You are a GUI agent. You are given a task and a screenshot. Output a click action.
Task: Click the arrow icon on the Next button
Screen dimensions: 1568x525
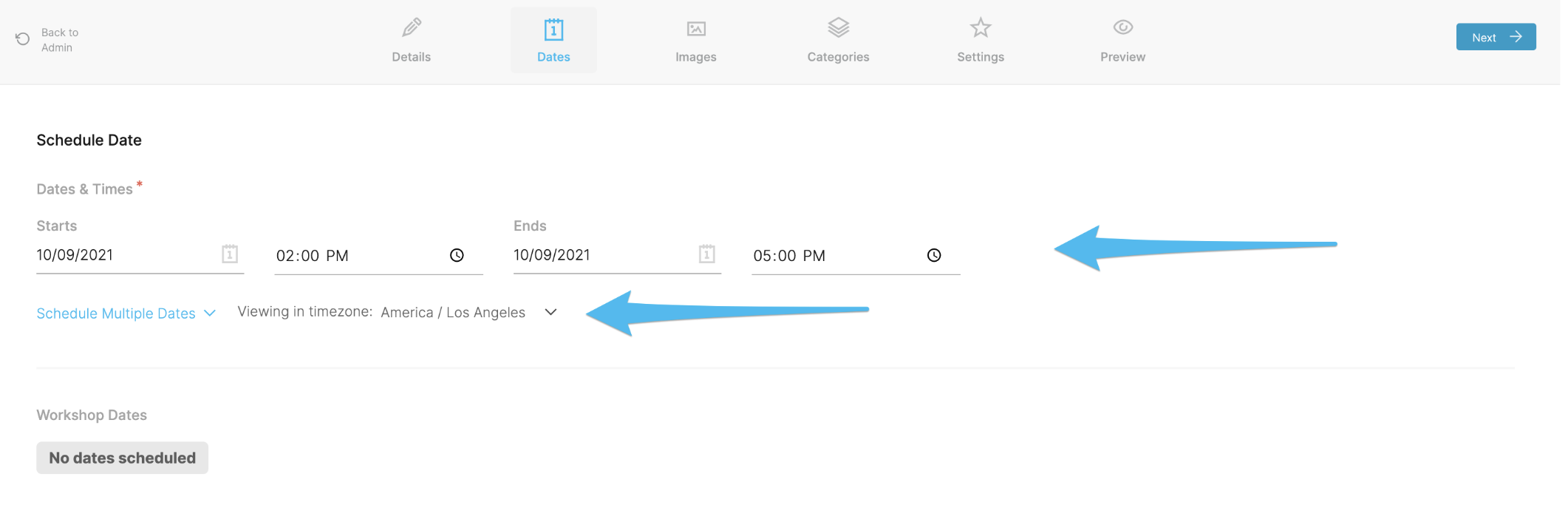[x=1516, y=37]
